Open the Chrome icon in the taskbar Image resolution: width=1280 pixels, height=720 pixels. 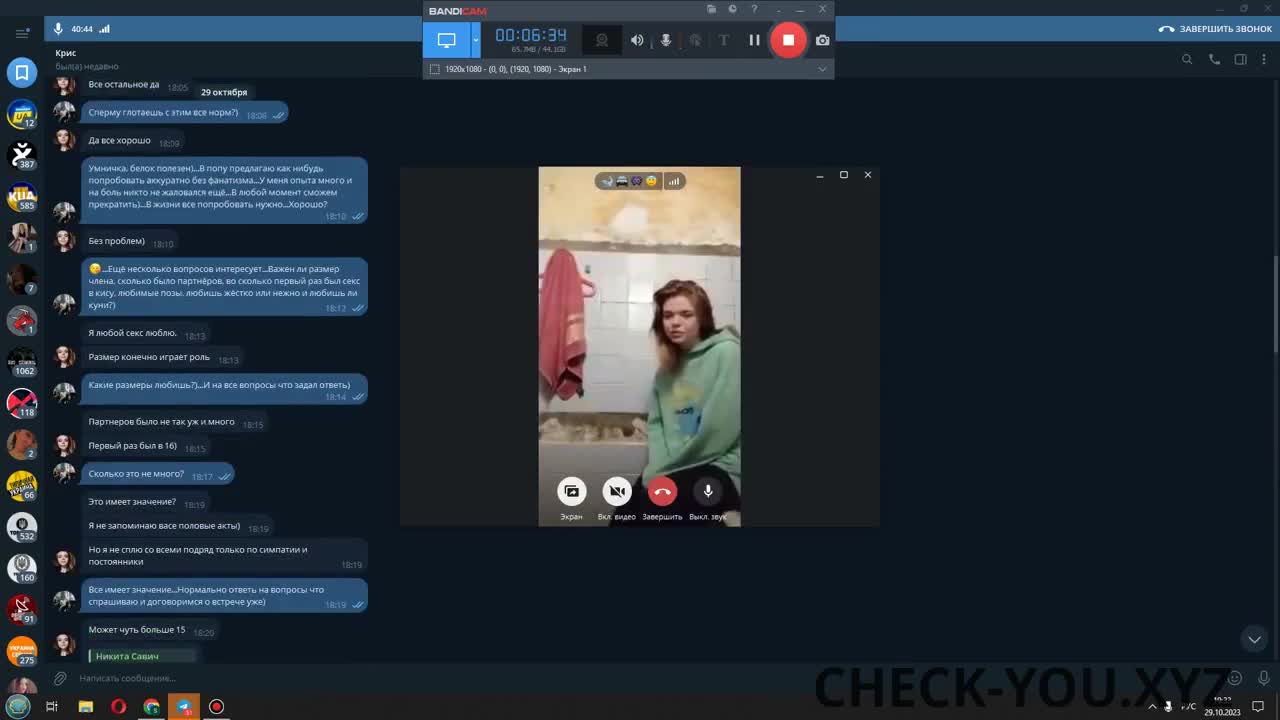tap(151, 707)
